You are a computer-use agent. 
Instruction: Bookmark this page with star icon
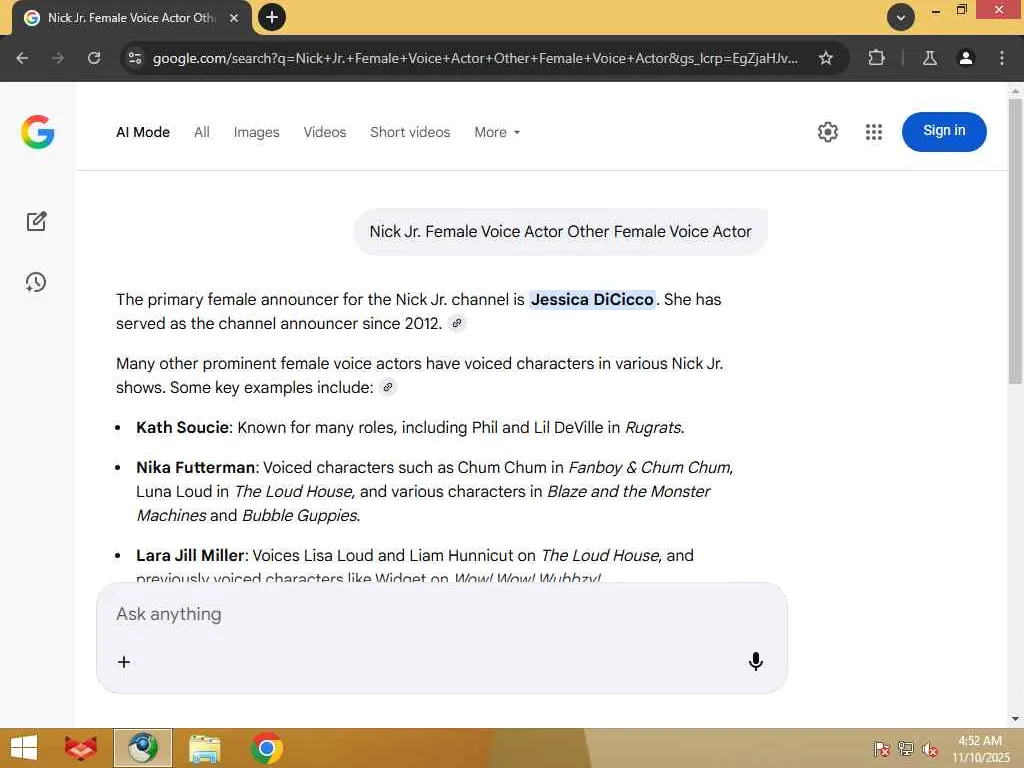[825, 58]
